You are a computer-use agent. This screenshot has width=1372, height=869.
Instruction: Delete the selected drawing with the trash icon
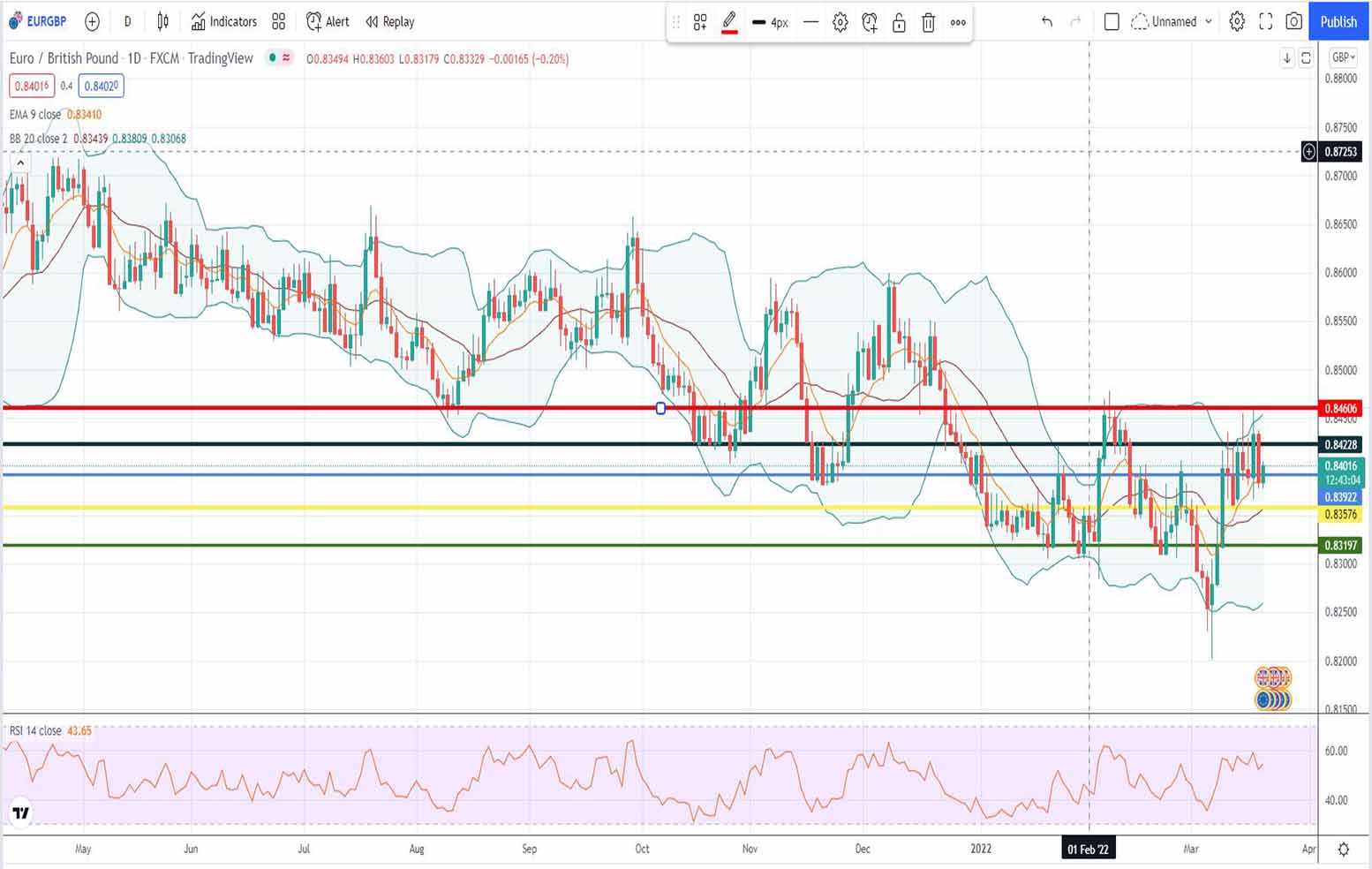(928, 23)
